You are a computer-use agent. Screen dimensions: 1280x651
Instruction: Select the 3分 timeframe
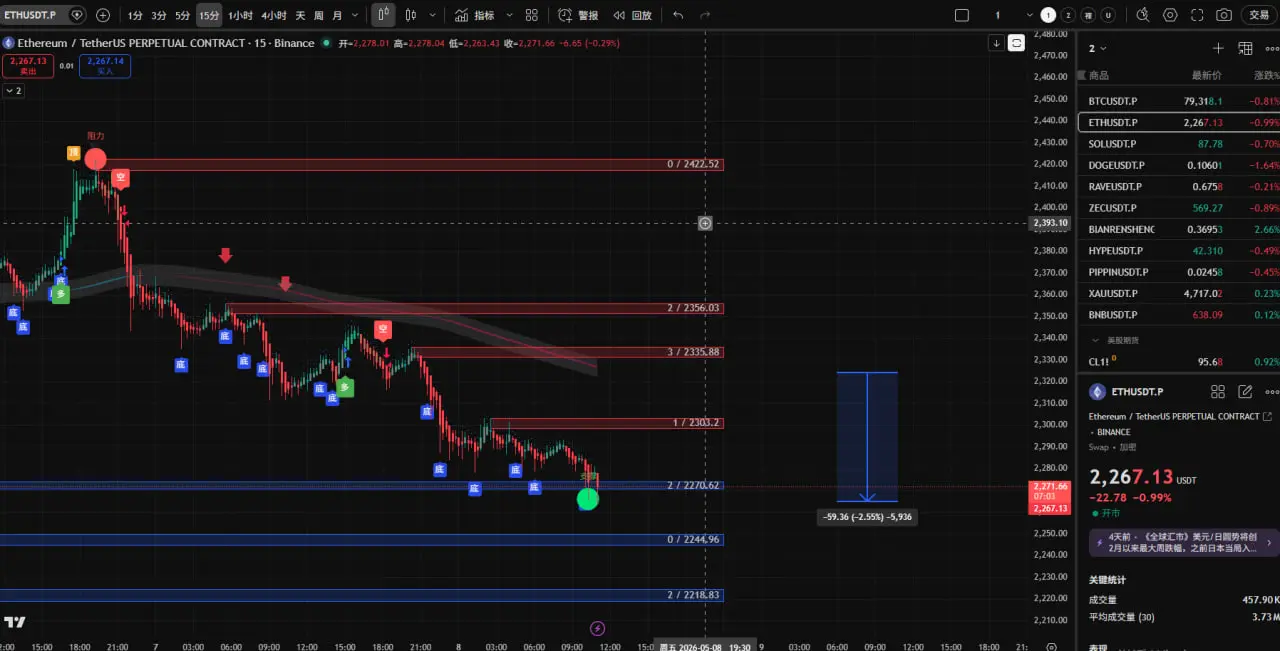158,15
